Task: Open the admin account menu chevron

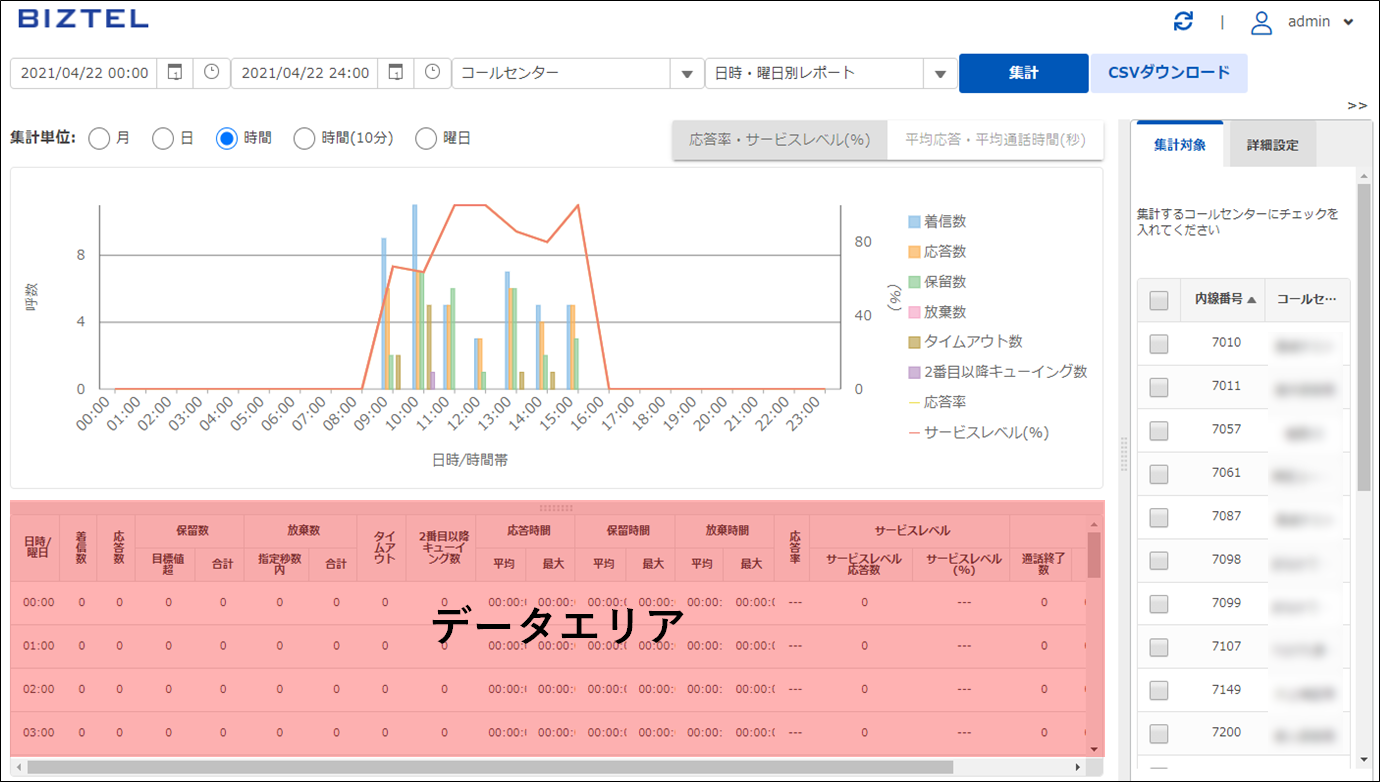Action: click(1349, 22)
